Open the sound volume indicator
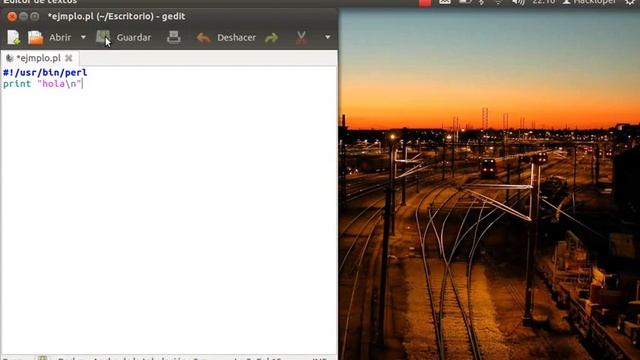Screen dimensions: 640x360 pyautogui.click(x=518, y=2)
